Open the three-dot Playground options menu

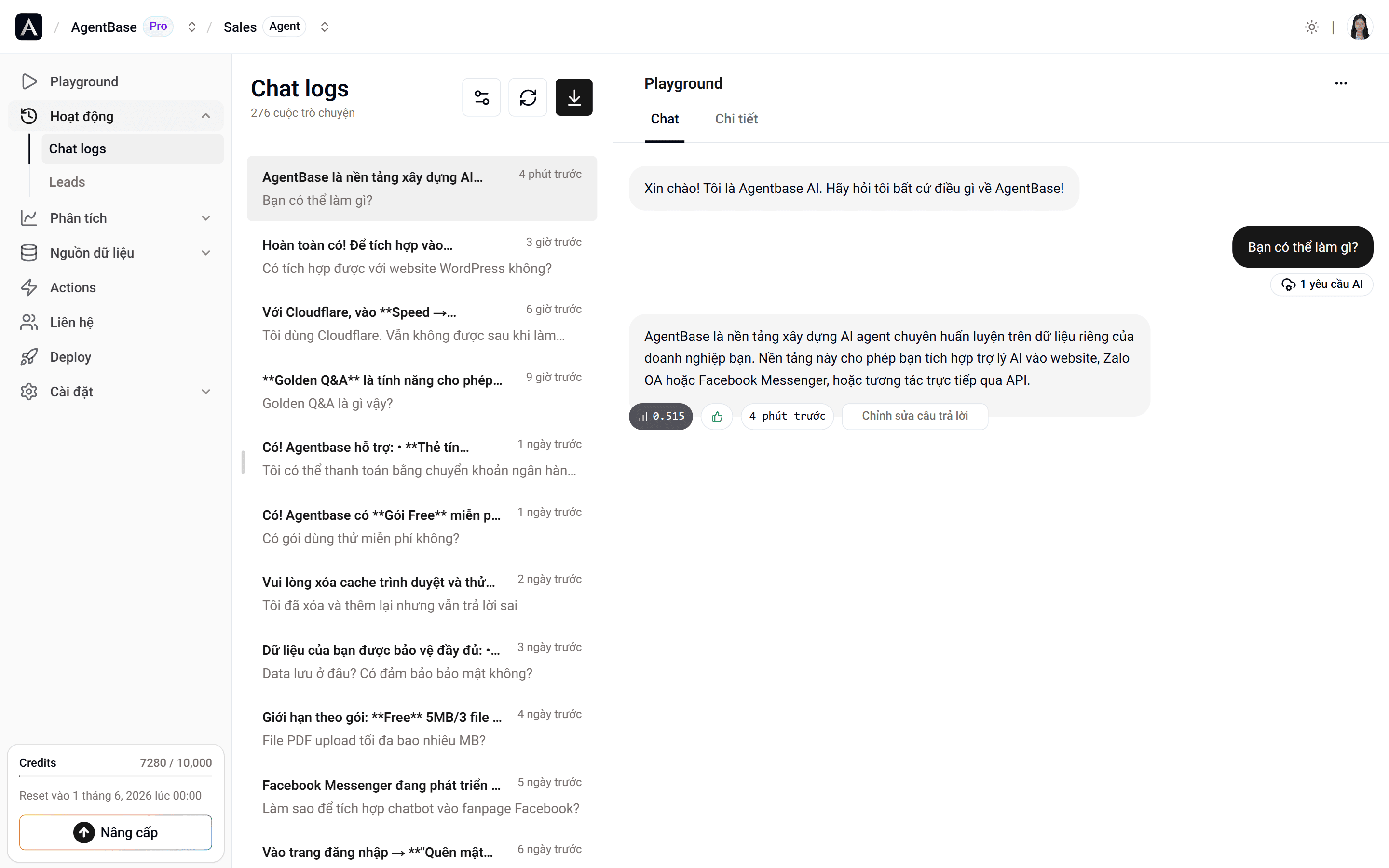click(x=1341, y=83)
